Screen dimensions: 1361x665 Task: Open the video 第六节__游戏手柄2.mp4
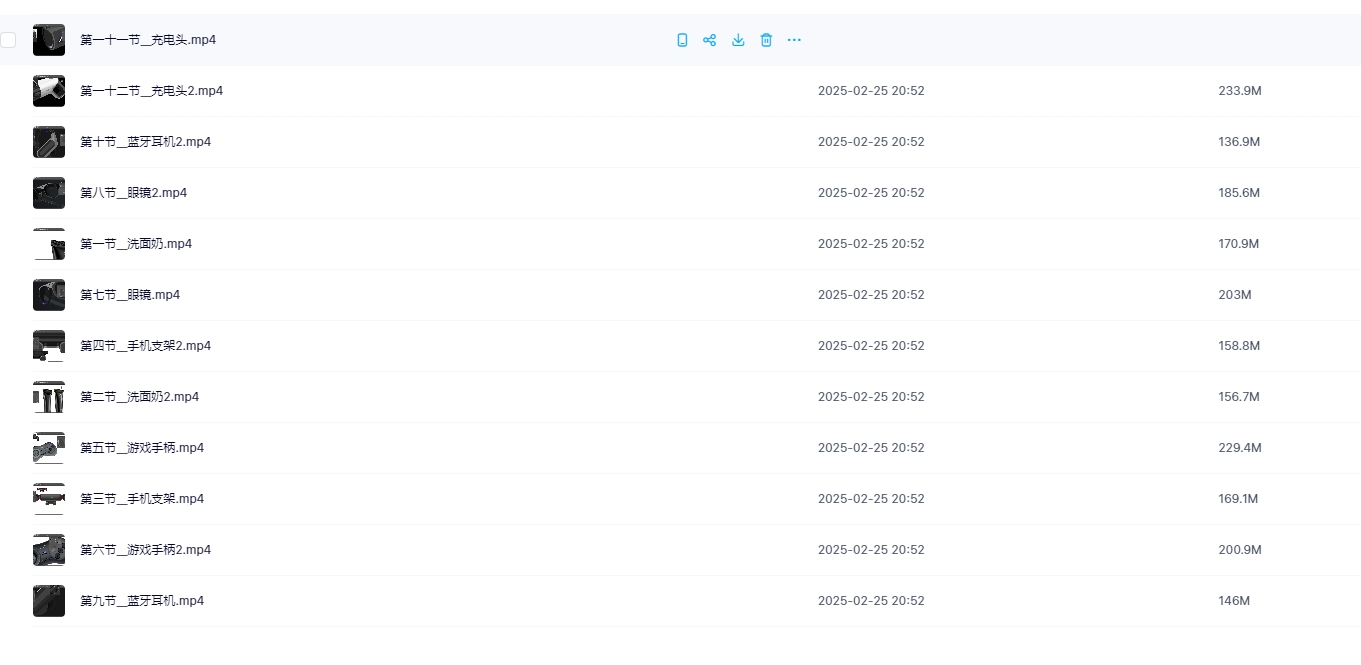point(145,550)
